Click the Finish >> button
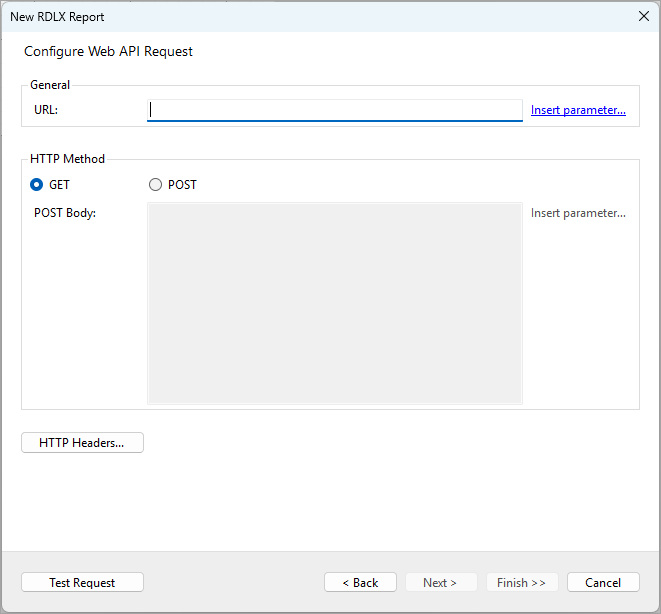Image resolution: width=661 pixels, height=614 pixels. click(x=522, y=582)
